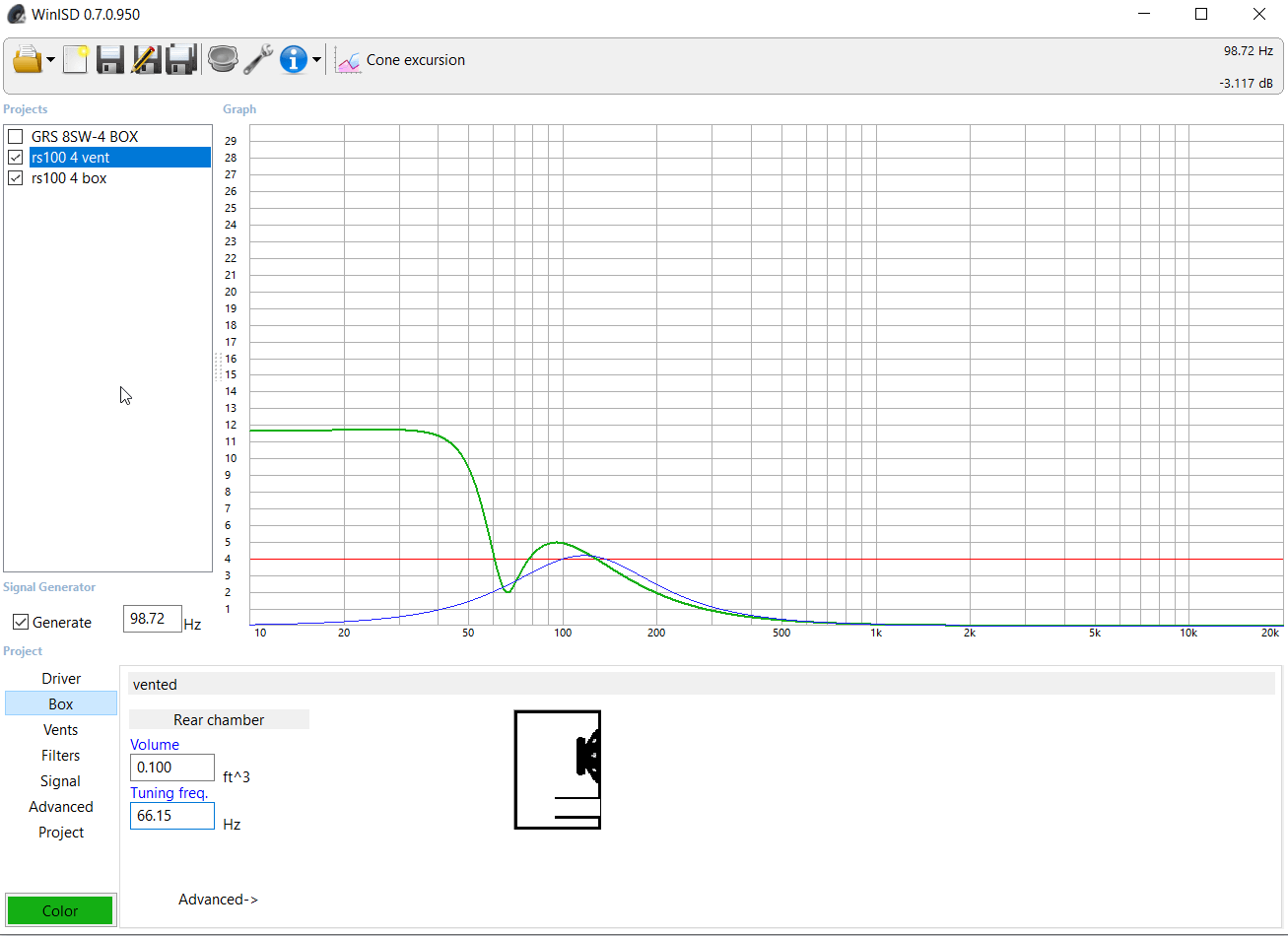Click the Tuning freq. input field
This screenshot has height=936, width=1288.
click(x=172, y=816)
